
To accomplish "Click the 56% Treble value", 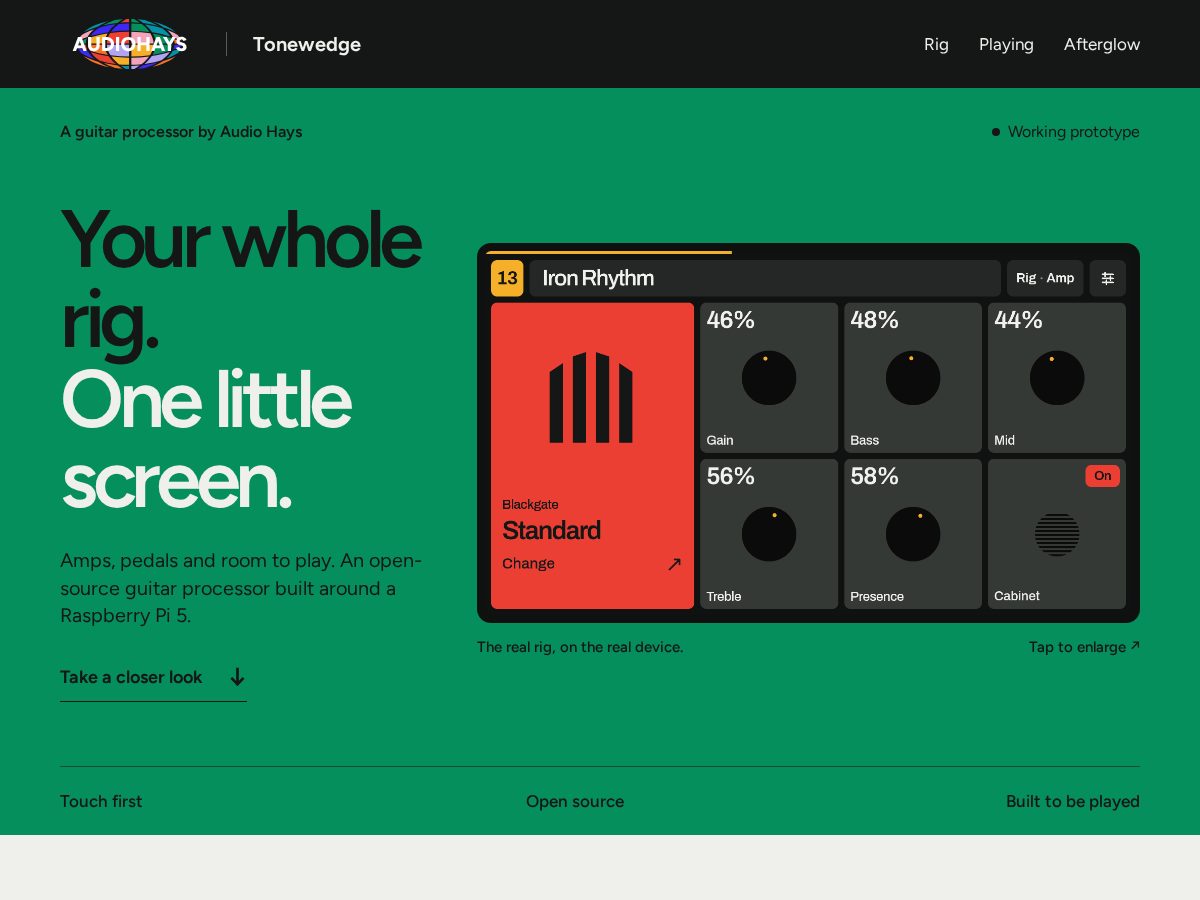I will 731,476.
